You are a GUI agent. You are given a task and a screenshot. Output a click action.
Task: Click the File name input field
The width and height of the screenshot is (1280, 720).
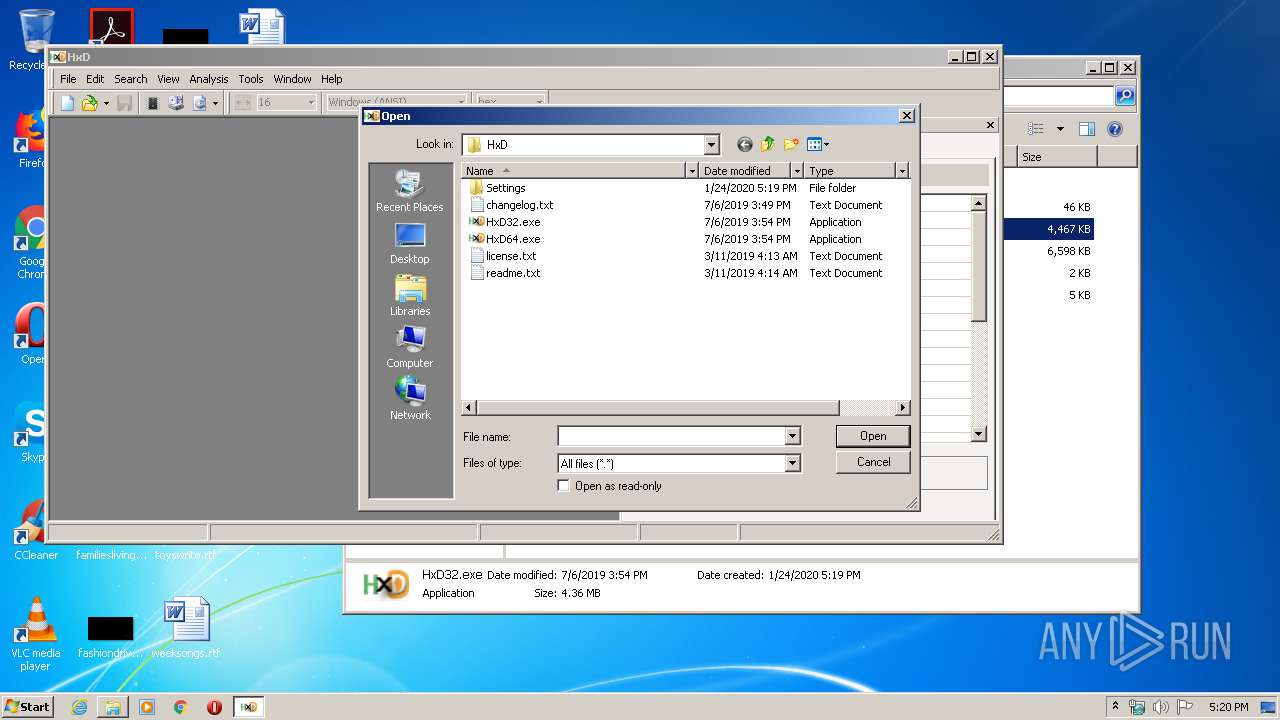pyautogui.click(x=671, y=436)
